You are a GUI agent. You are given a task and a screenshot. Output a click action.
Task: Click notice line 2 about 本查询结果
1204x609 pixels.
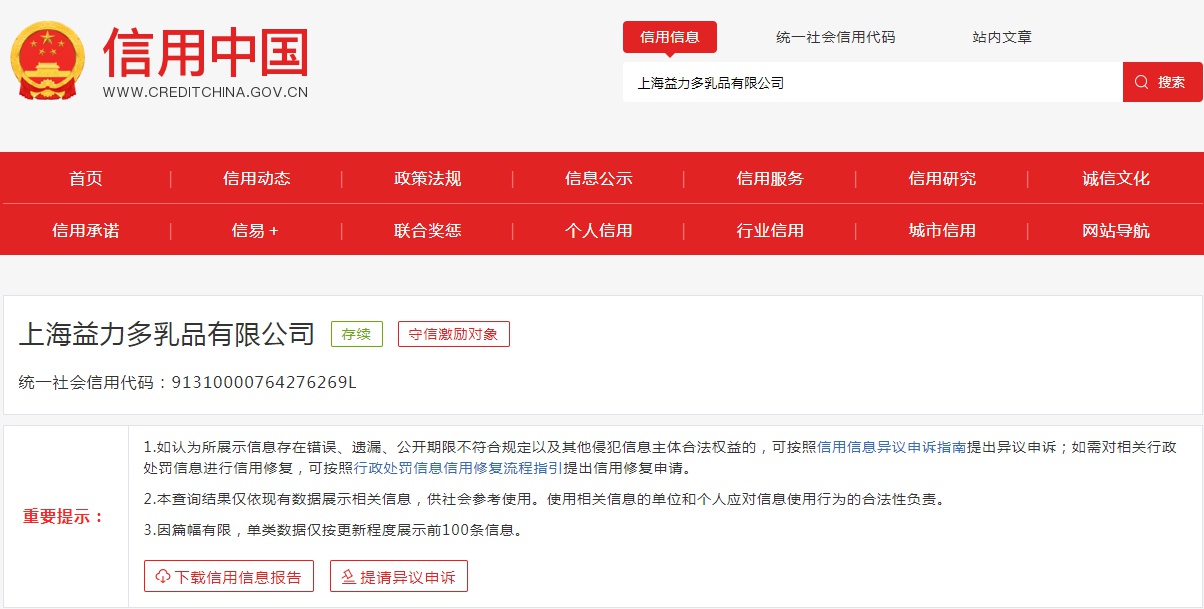(x=544, y=499)
